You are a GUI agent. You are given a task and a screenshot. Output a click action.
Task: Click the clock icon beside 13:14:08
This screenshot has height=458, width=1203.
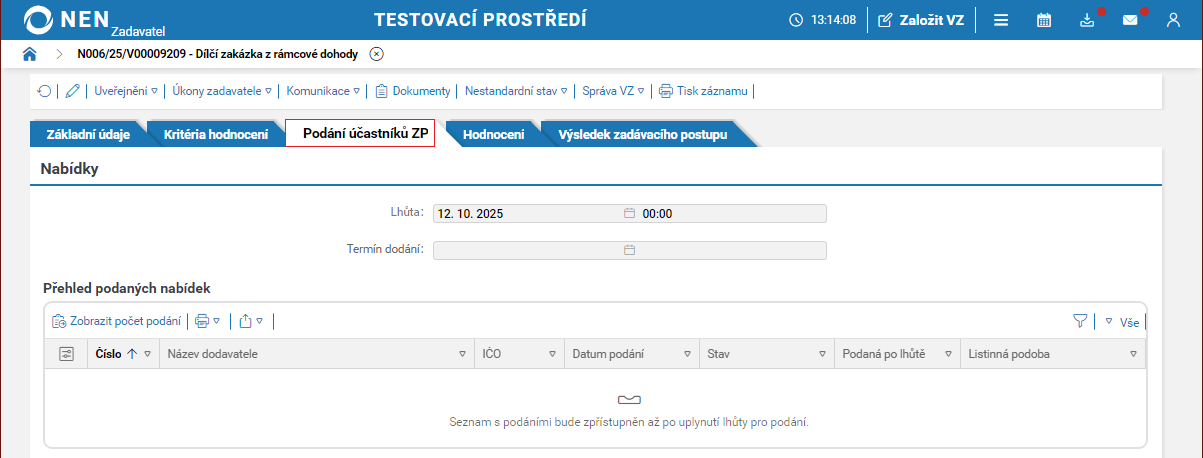(796, 20)
